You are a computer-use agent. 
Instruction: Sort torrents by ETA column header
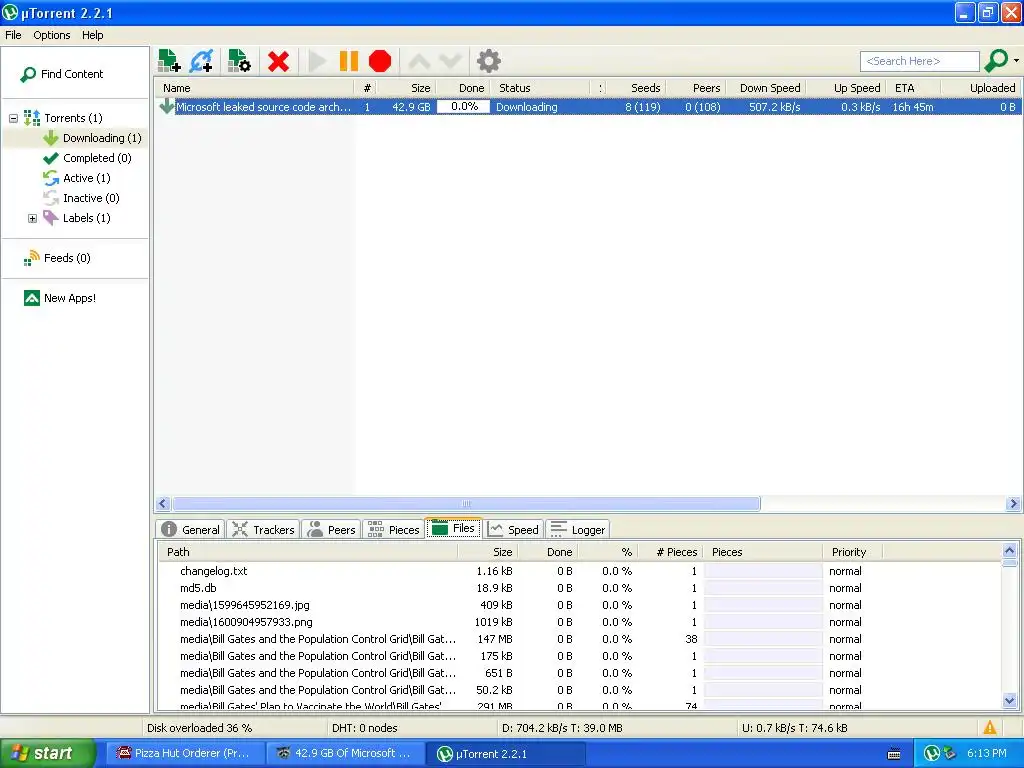coord(914,88)
